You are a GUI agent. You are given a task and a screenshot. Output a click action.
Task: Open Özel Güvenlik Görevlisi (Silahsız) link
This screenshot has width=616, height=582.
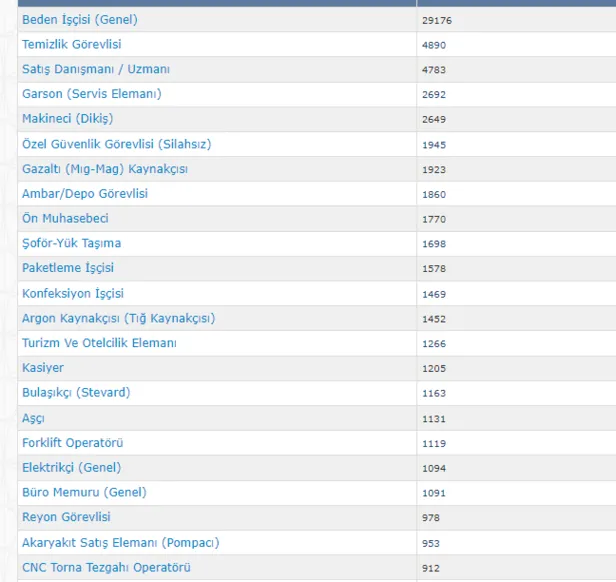[116, 144]
